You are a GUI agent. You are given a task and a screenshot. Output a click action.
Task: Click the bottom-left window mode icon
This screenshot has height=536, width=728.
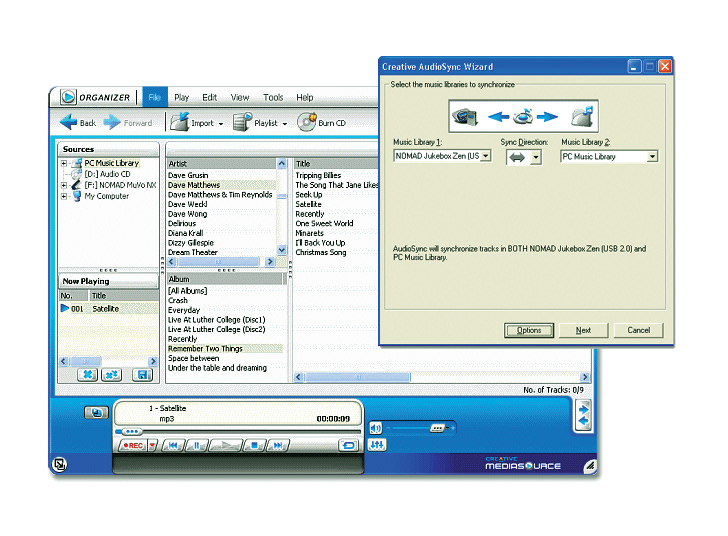click(59, 464)
